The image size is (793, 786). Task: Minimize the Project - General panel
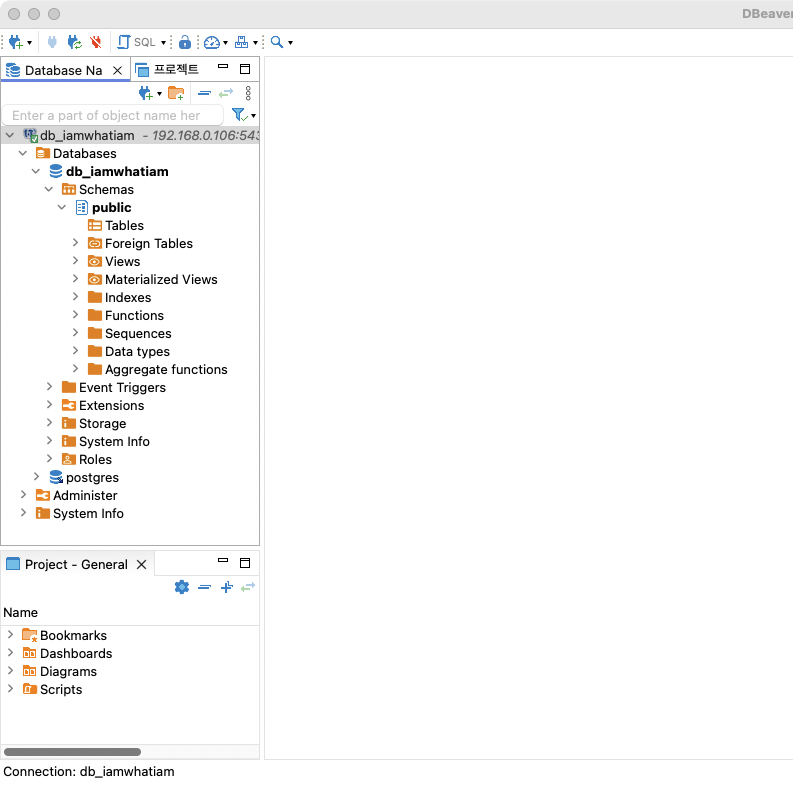223,560
